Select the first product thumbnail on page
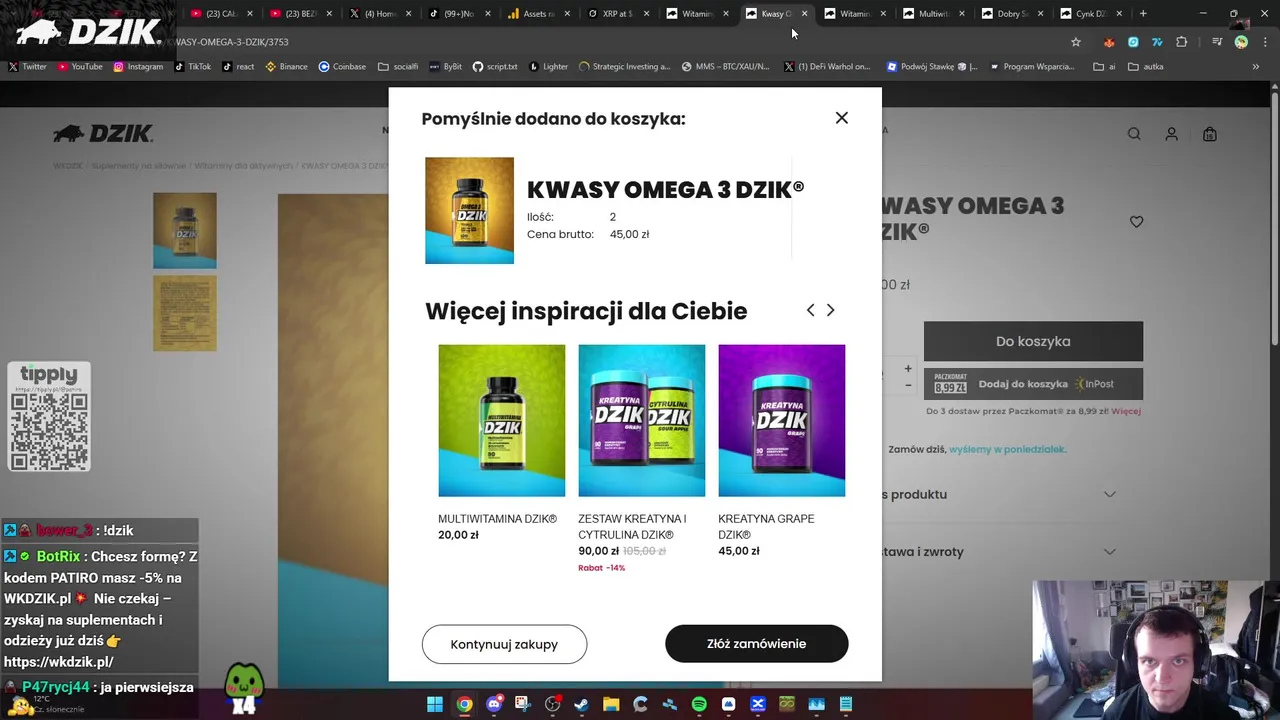1280x720 pixels. 184,230
